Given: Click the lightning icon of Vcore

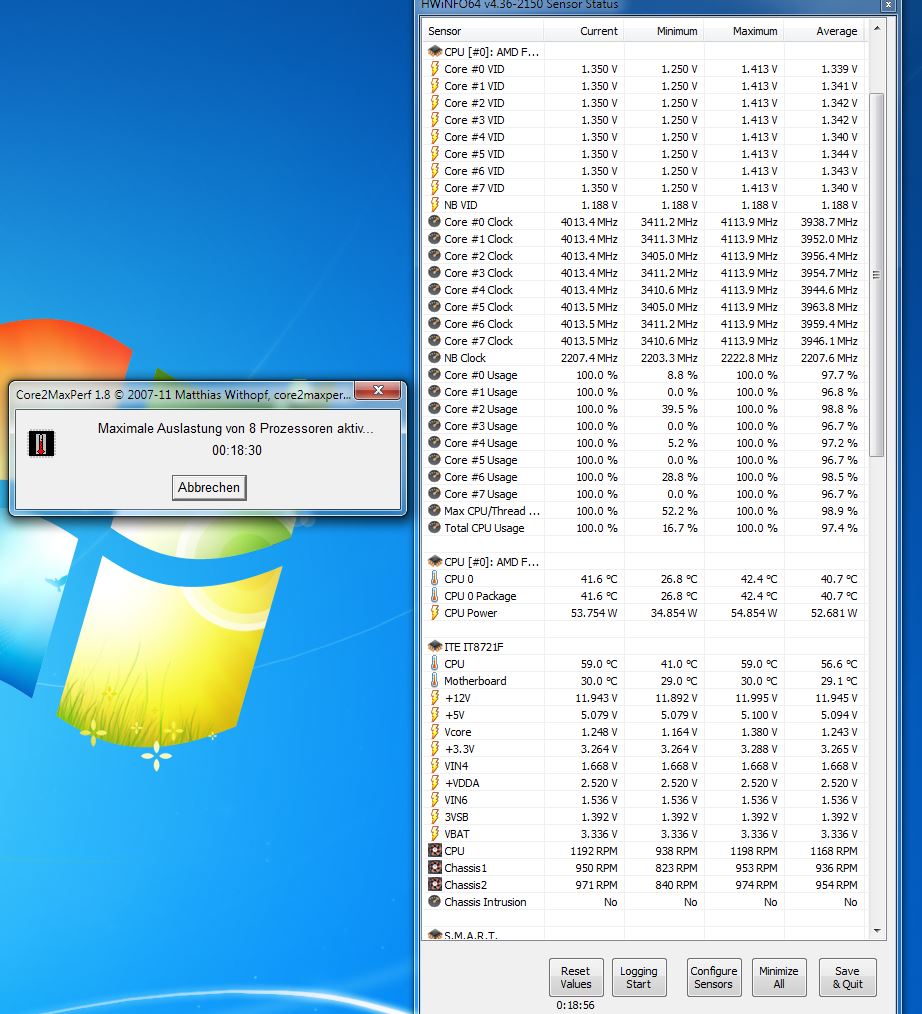Looking at the screenshot, I should [434, 731].
